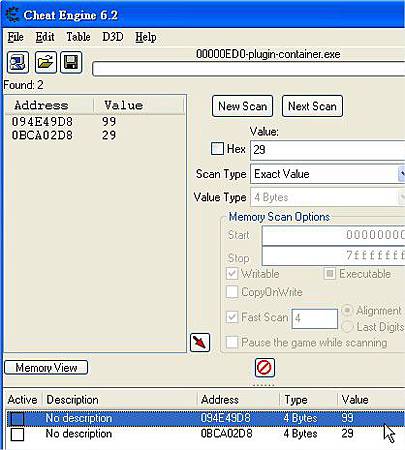
Task: Click value 29 in found list
Action: pos(109,135)
